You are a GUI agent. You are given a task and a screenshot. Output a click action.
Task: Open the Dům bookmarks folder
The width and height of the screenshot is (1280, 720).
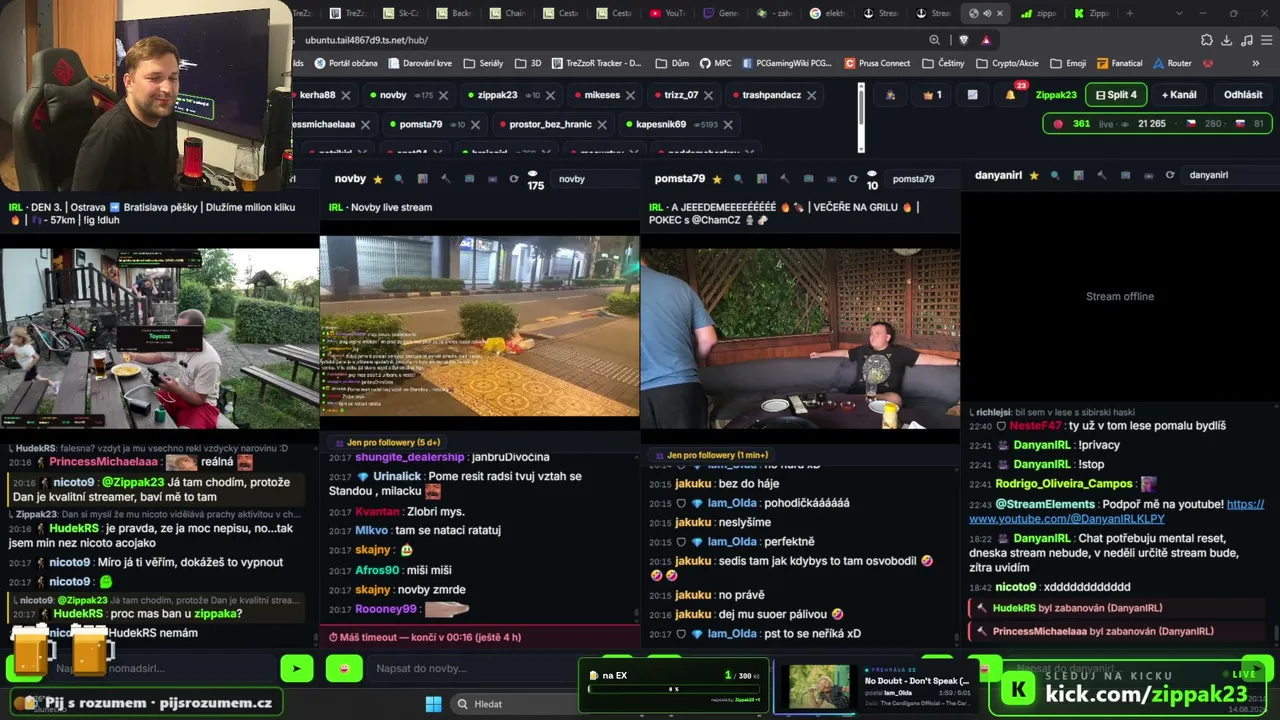[672, 63]
